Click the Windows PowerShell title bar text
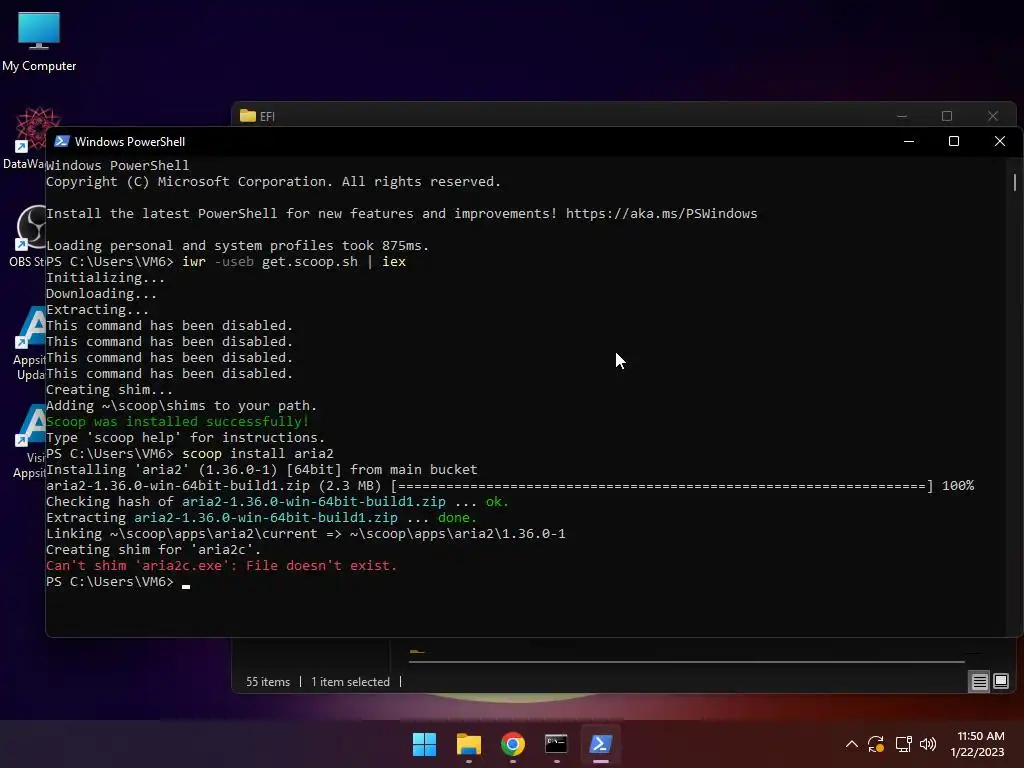The image size is (1024, 768). (130, 142)
